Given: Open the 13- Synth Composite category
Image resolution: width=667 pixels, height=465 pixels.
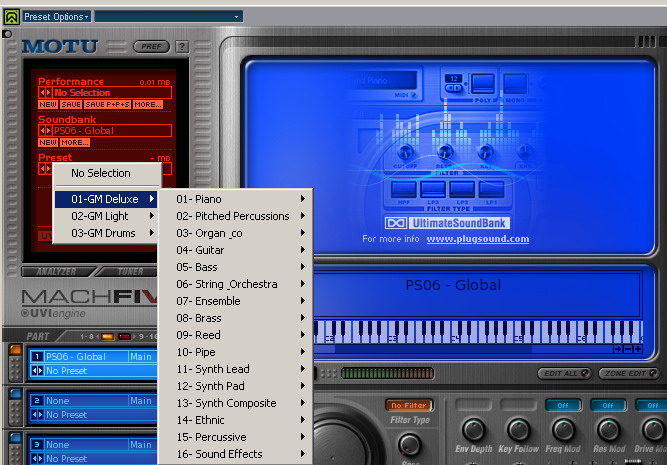Looking at the screenshot, I should pos(235,403).
